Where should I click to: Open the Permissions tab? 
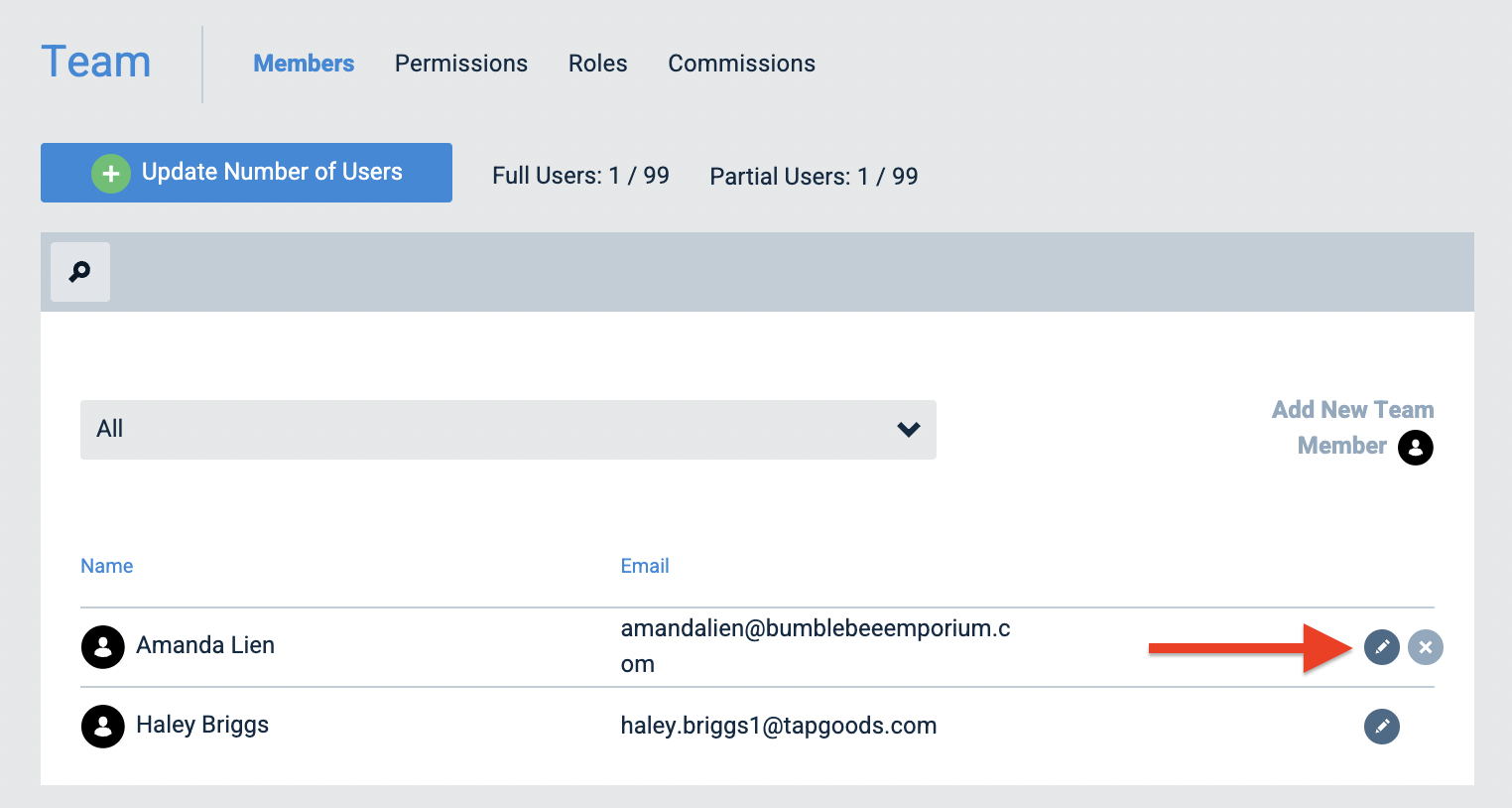[461, 64]
